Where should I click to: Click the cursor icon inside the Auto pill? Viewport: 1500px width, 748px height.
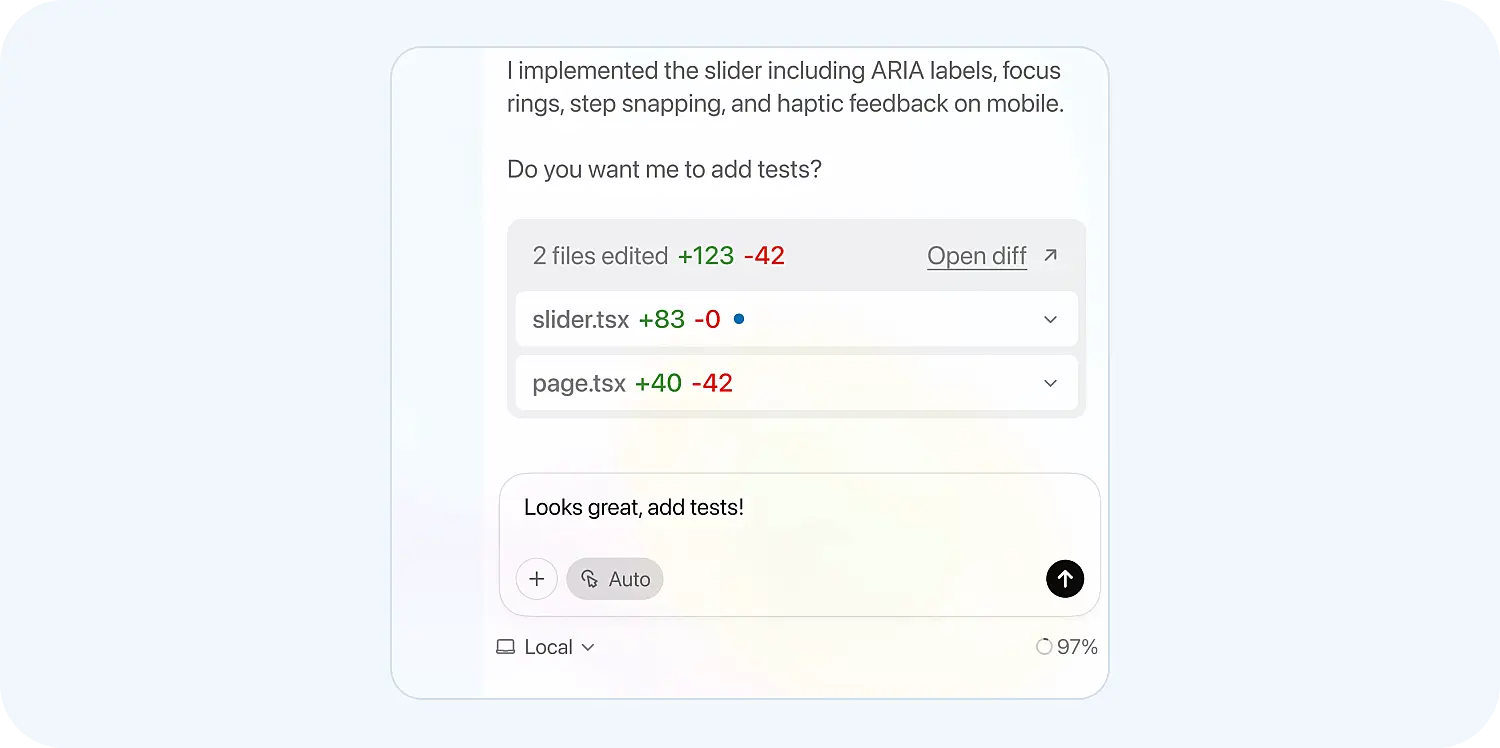tap(589, 579)
